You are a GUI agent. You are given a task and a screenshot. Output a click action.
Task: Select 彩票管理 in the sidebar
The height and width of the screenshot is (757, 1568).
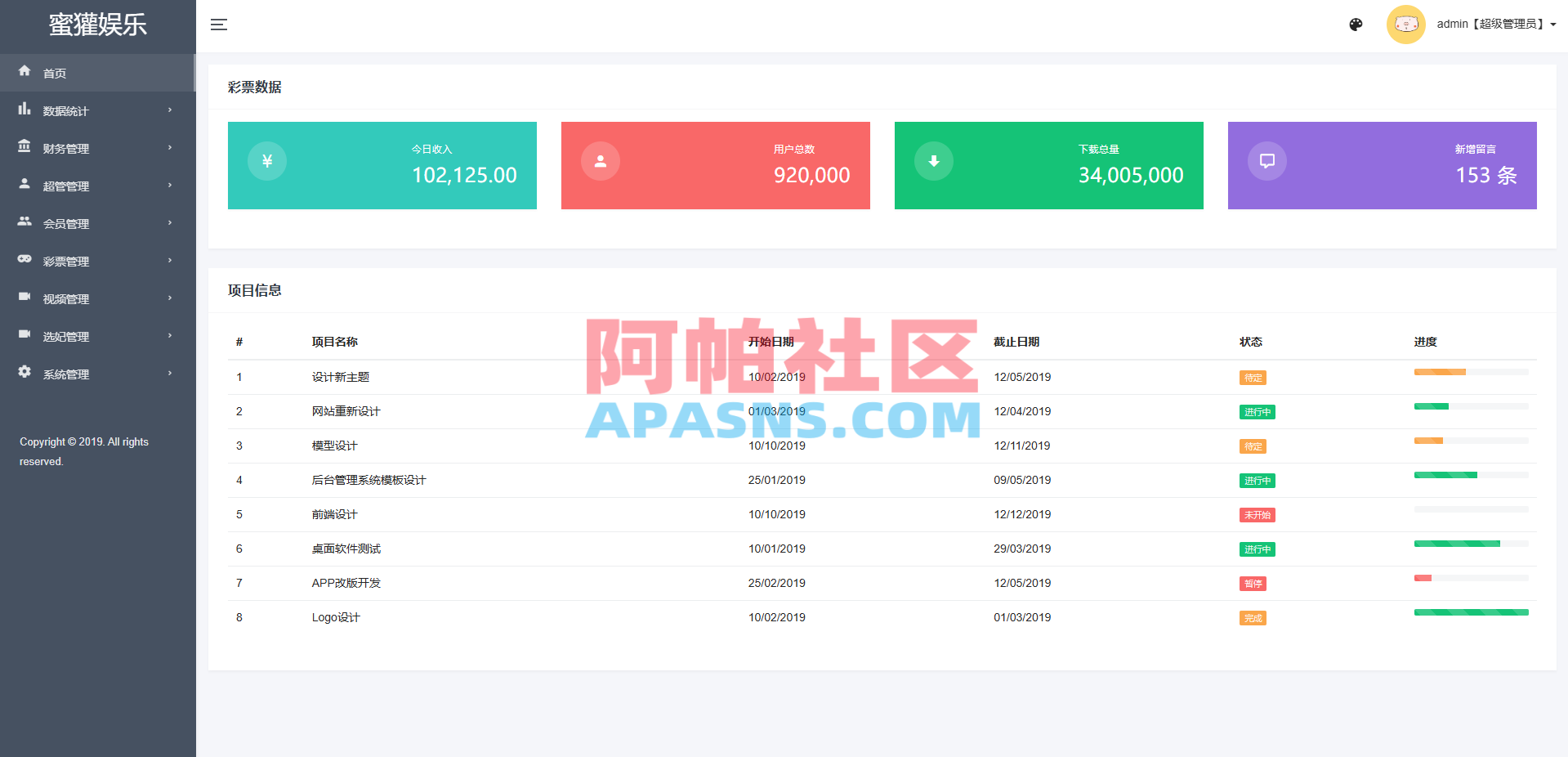67,261
